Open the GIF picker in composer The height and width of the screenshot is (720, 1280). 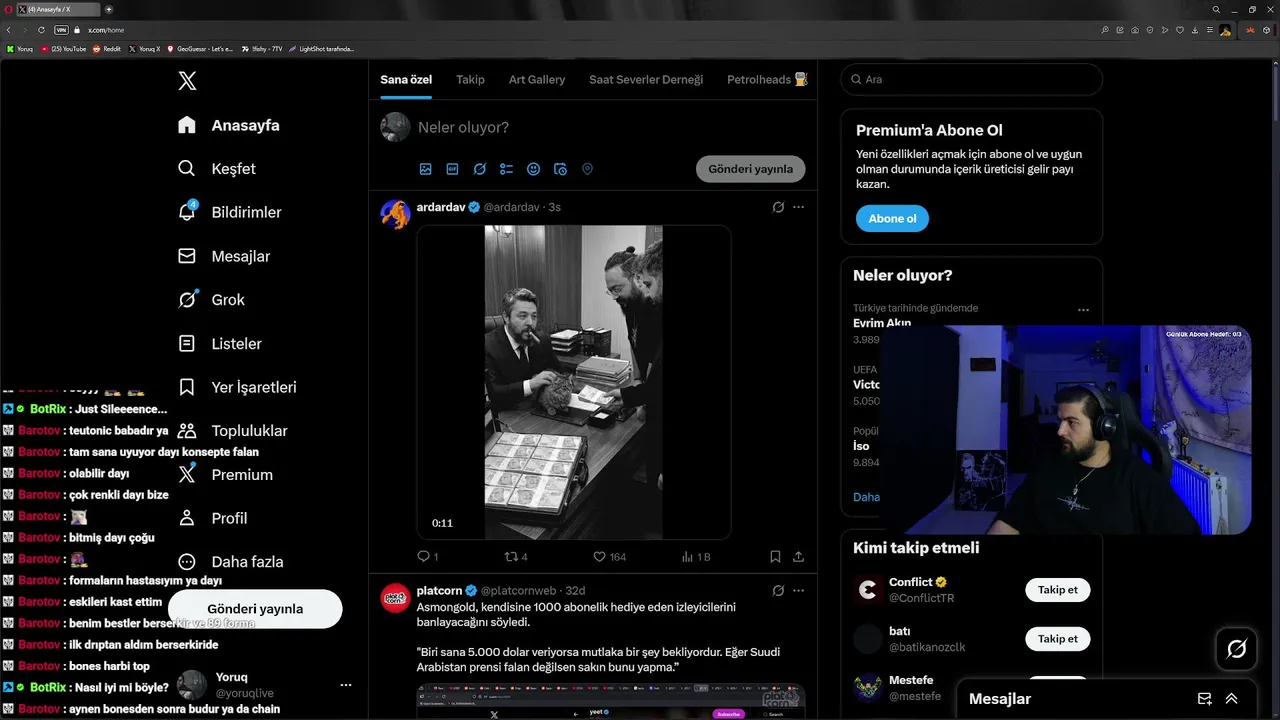coord(452,169)
